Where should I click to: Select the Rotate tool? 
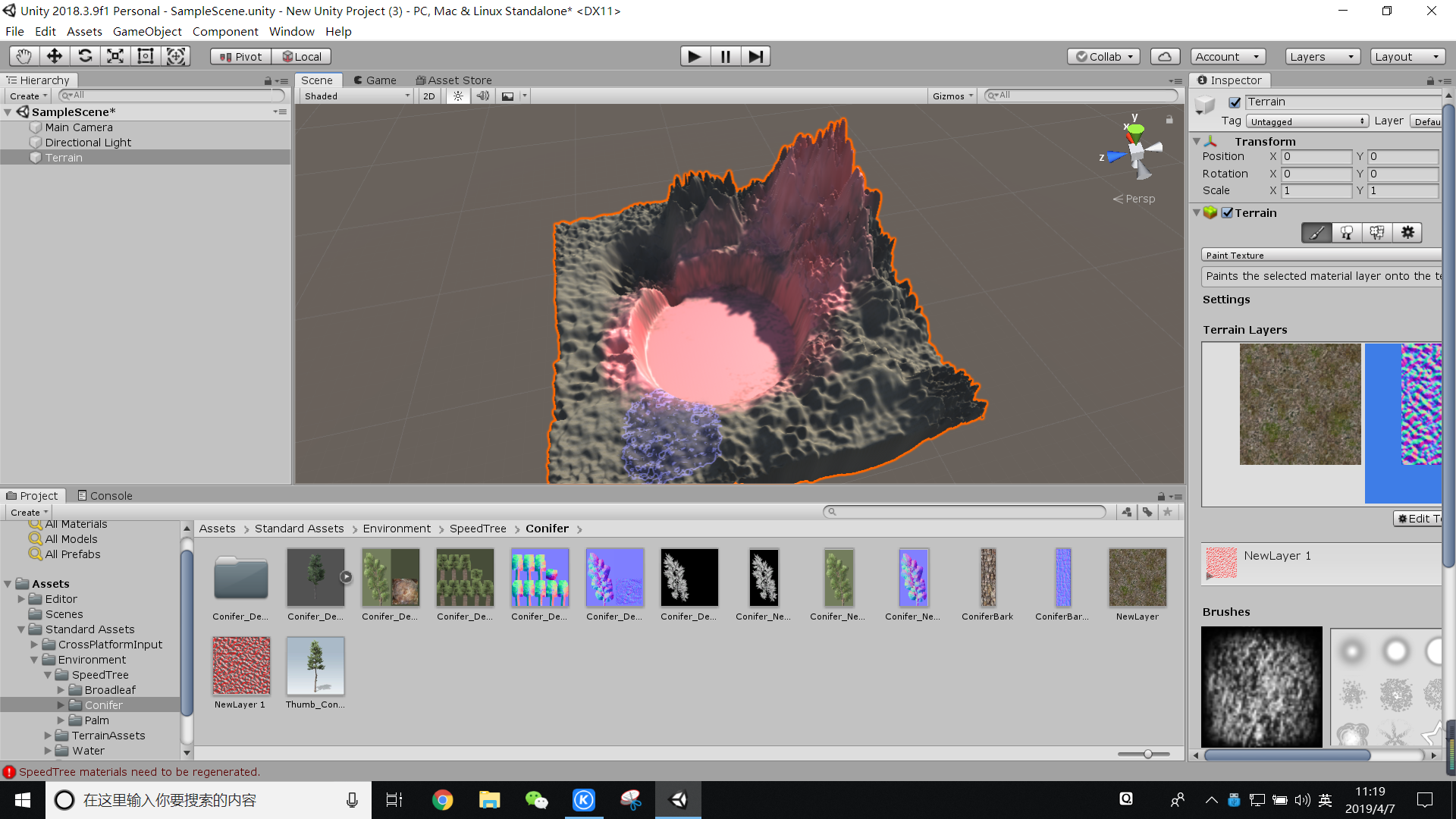point(85,56)
